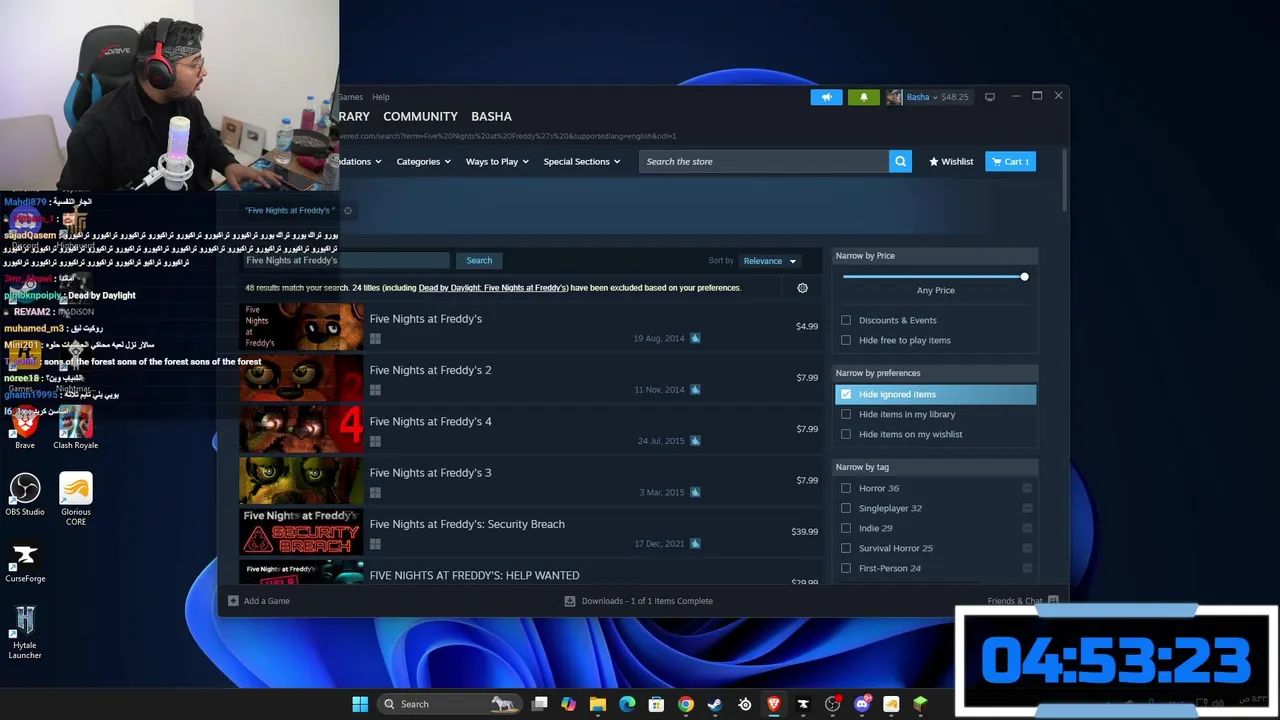The height and width of the screenshot is (720, 1280).
Task: Click in the store search field
Action: (763, 161)
